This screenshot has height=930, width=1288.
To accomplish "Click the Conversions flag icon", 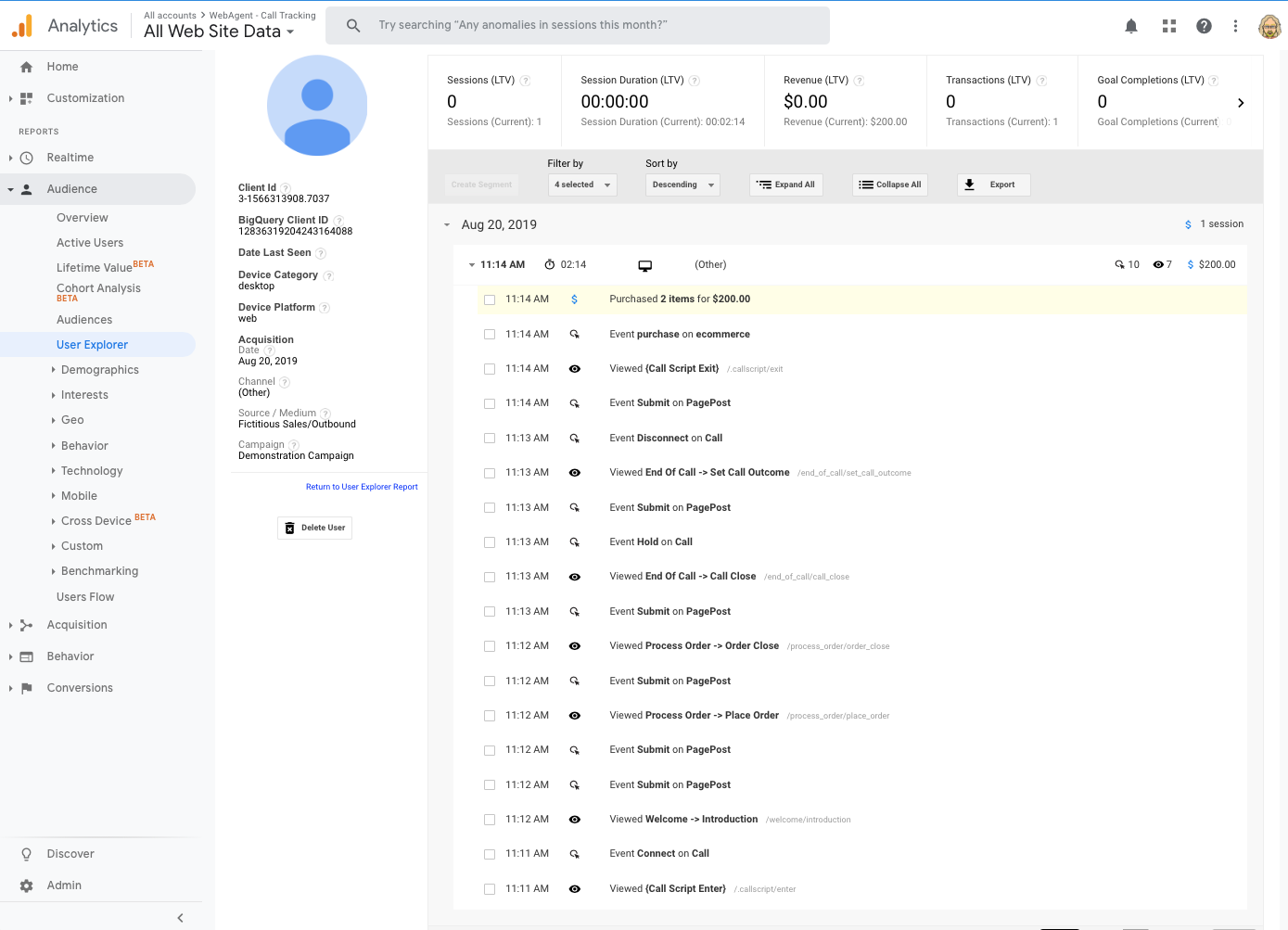I will 27,688.
